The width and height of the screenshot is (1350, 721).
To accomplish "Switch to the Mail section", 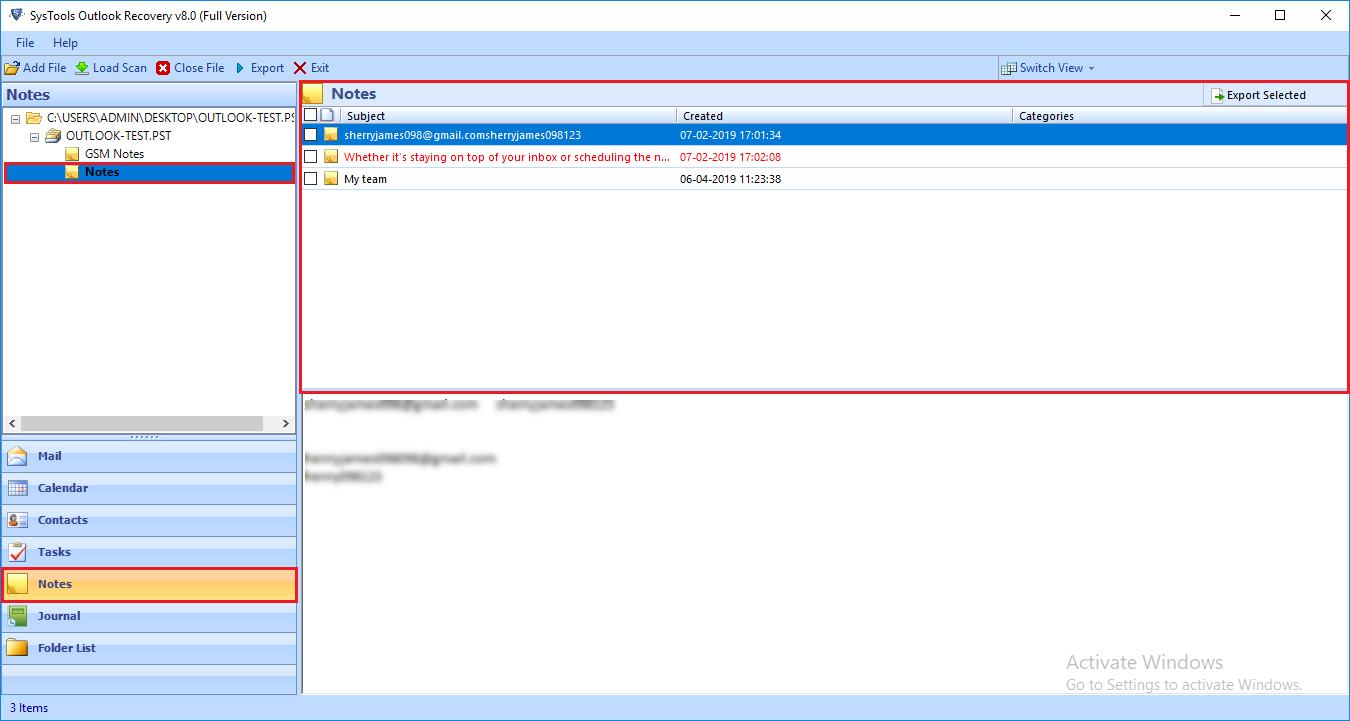I will pos(149,457).
